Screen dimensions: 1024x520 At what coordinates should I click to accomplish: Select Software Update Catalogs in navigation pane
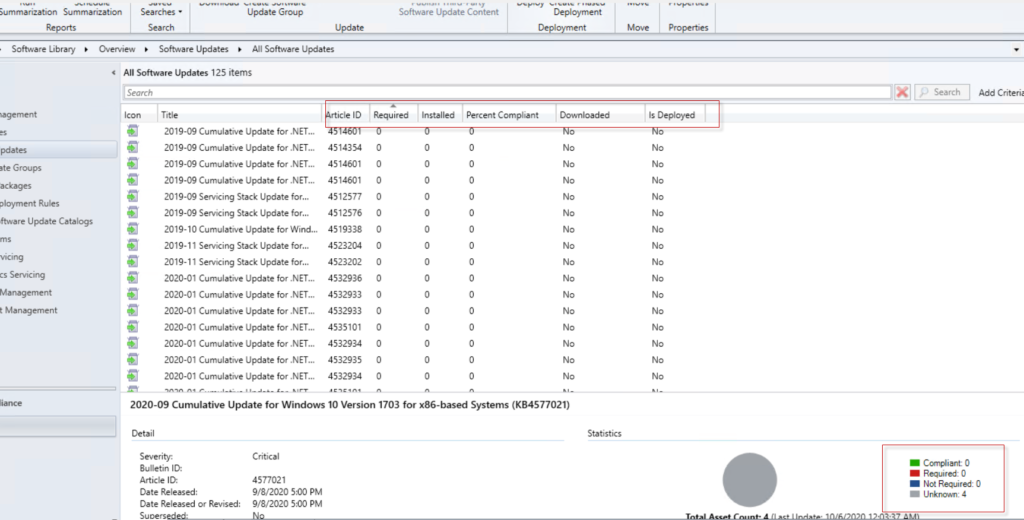46,221
